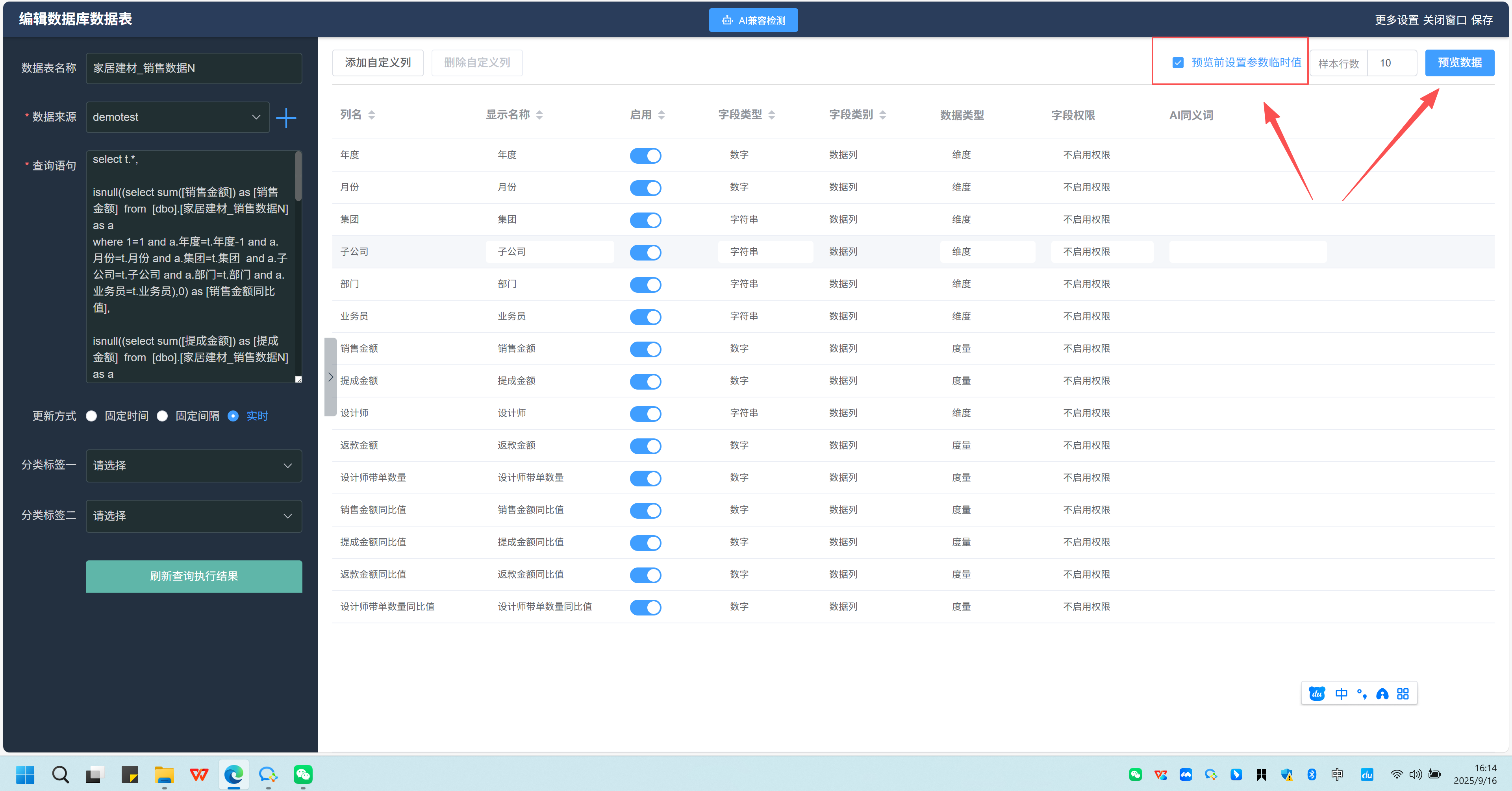Sort by 显示名称 column sort arrows
Image resolution: width=1512 pixels, height=791 pixels.
539,115
